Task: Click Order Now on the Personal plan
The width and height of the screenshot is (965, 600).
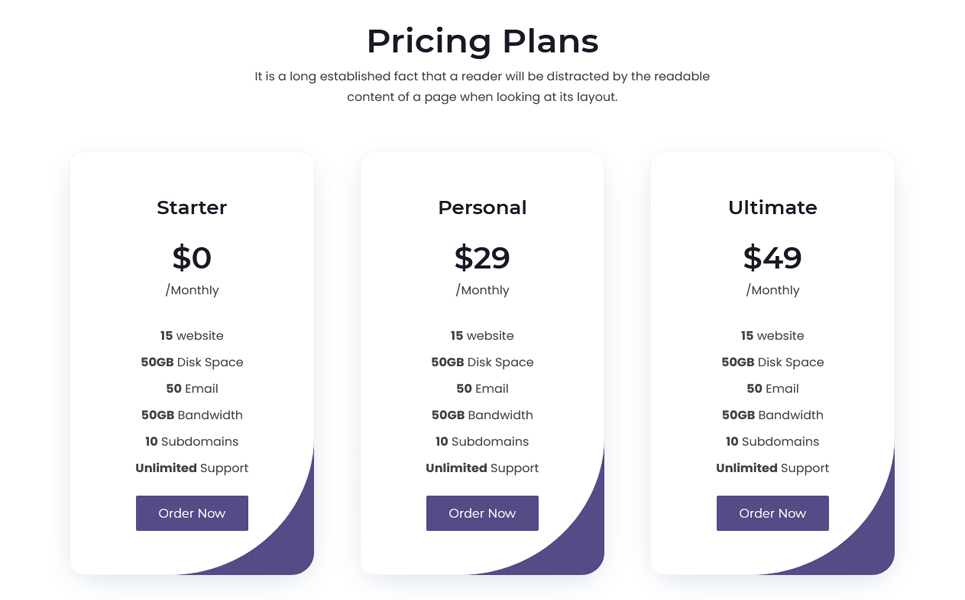Action: (482, 513)
